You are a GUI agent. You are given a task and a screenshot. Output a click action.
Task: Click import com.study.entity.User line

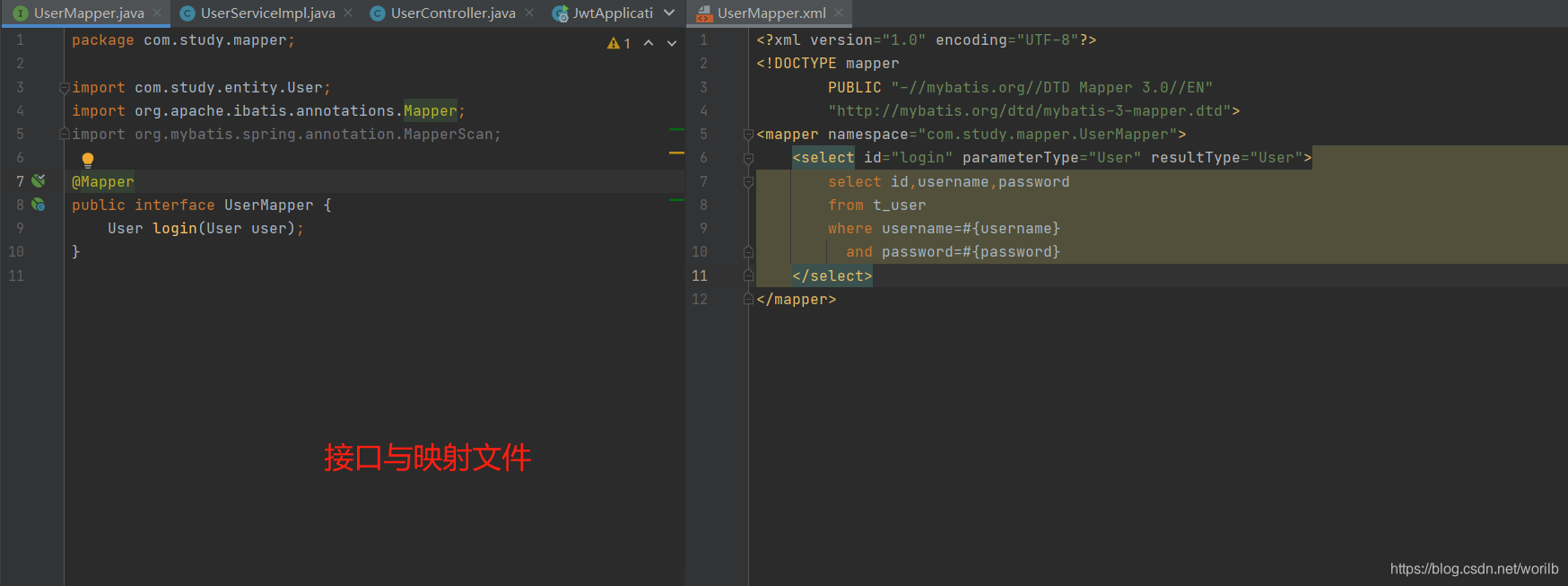[201, 87]
